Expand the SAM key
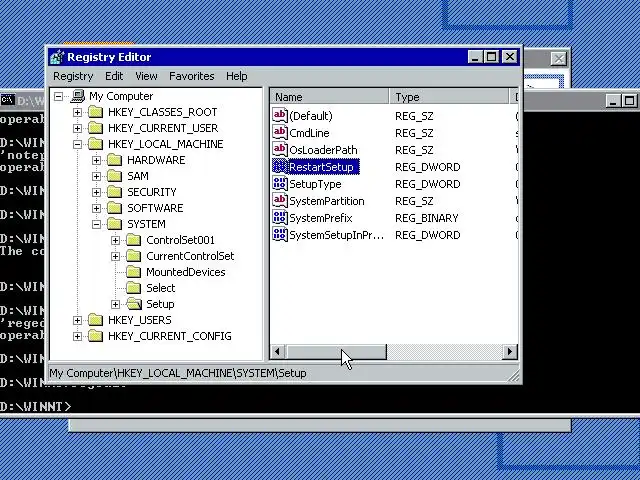This screenshot has height=480, width=640. coord(96,176)
